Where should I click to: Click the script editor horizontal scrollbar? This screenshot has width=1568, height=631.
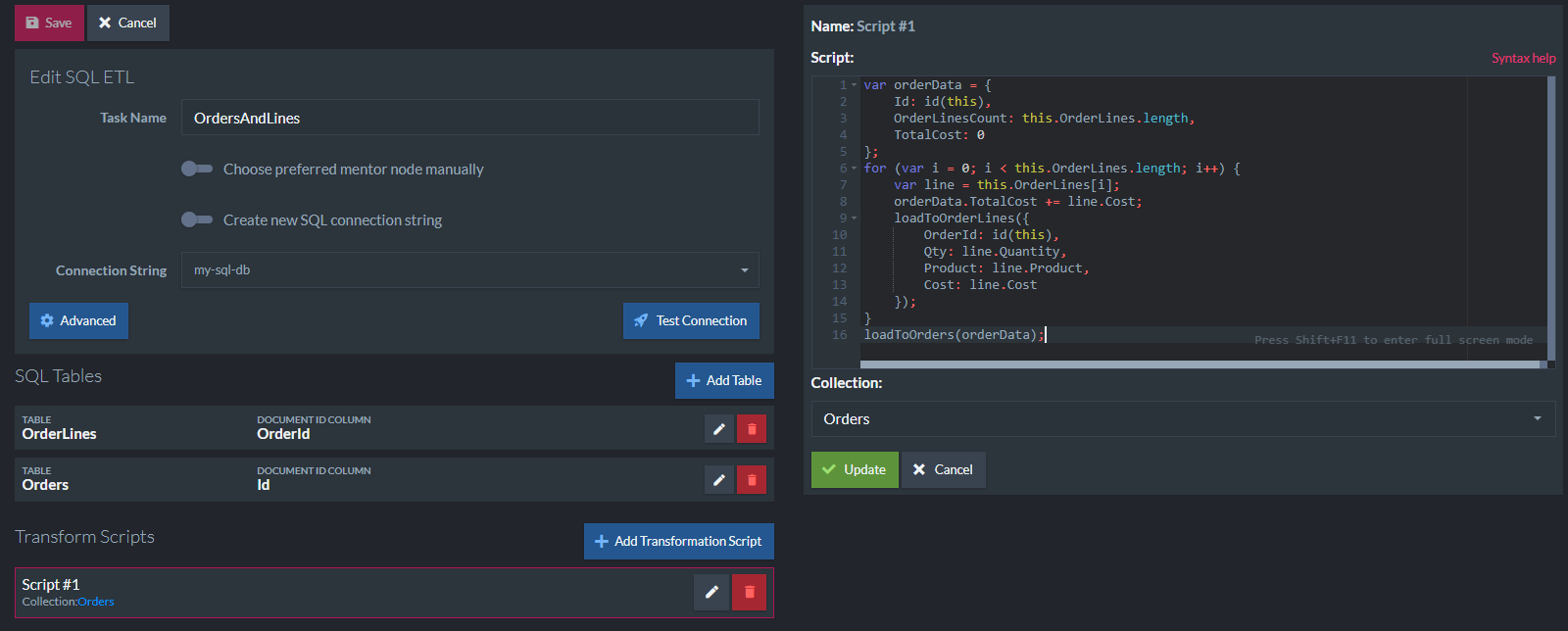(1200, 364)
